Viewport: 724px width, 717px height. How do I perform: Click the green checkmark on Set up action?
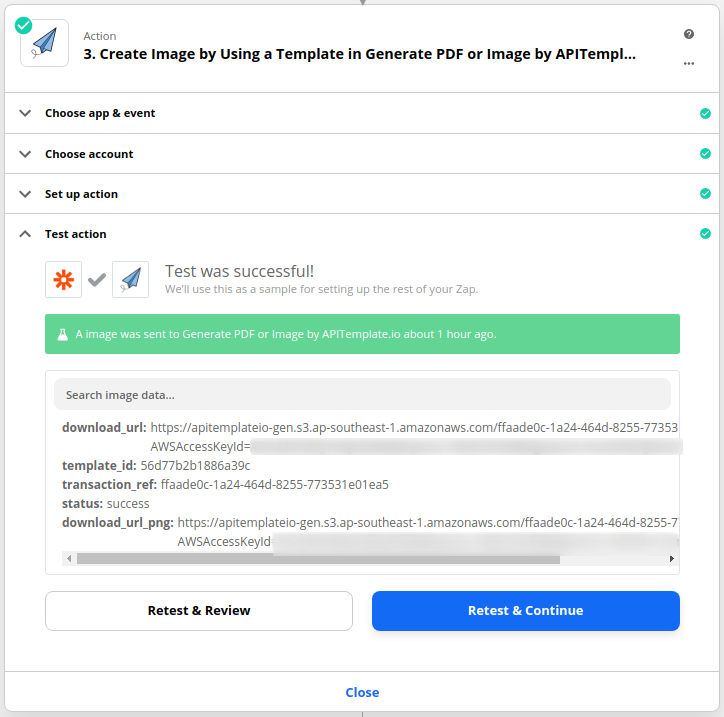pyautogui.click(x=705, y=193)
